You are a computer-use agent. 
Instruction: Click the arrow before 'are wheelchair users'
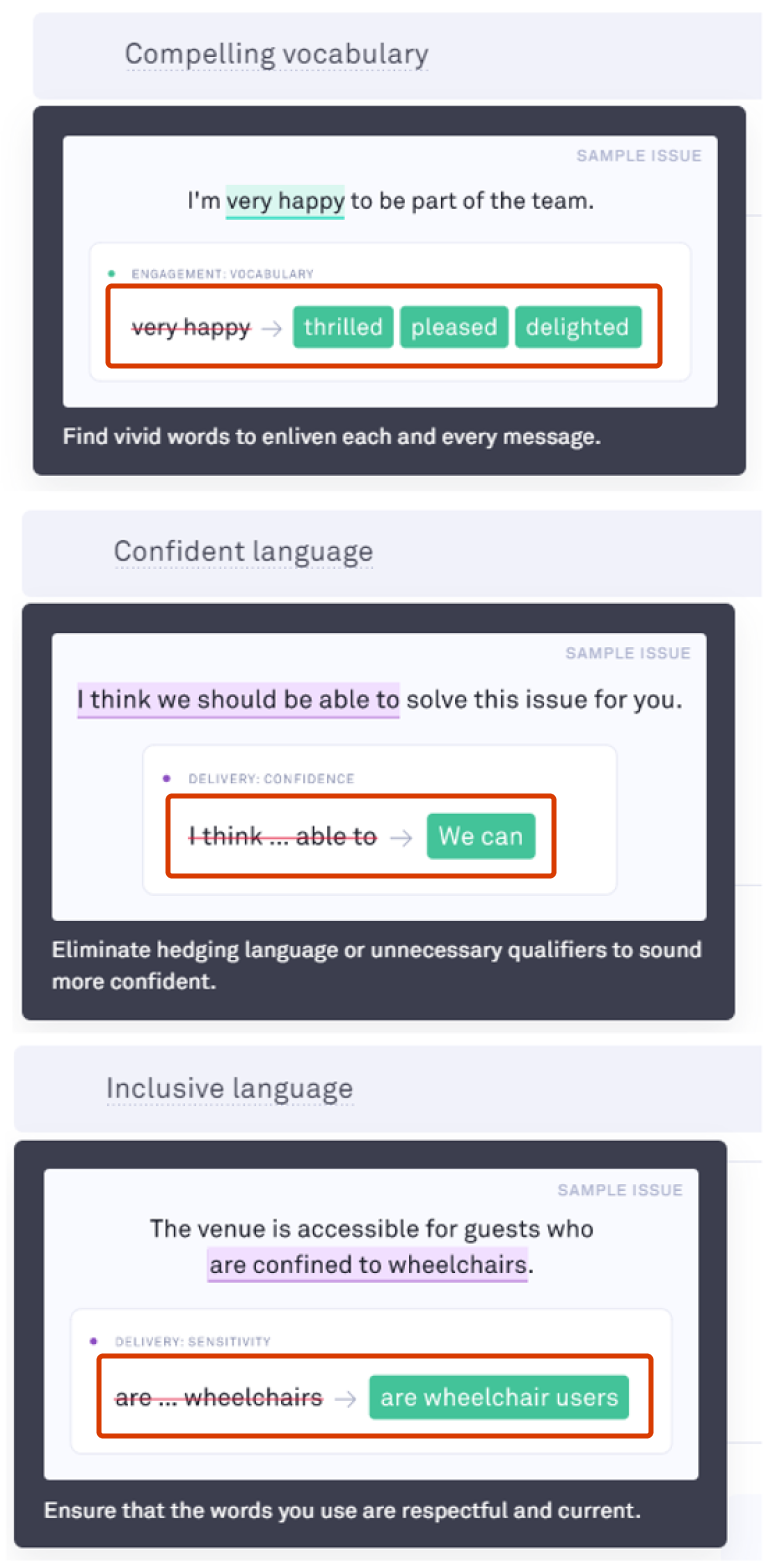coord(345,1398)
